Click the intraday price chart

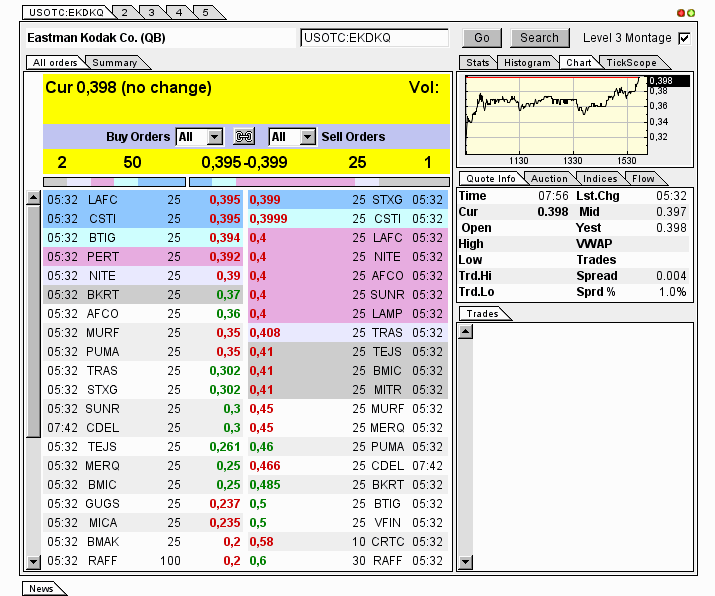pos(556,115)
